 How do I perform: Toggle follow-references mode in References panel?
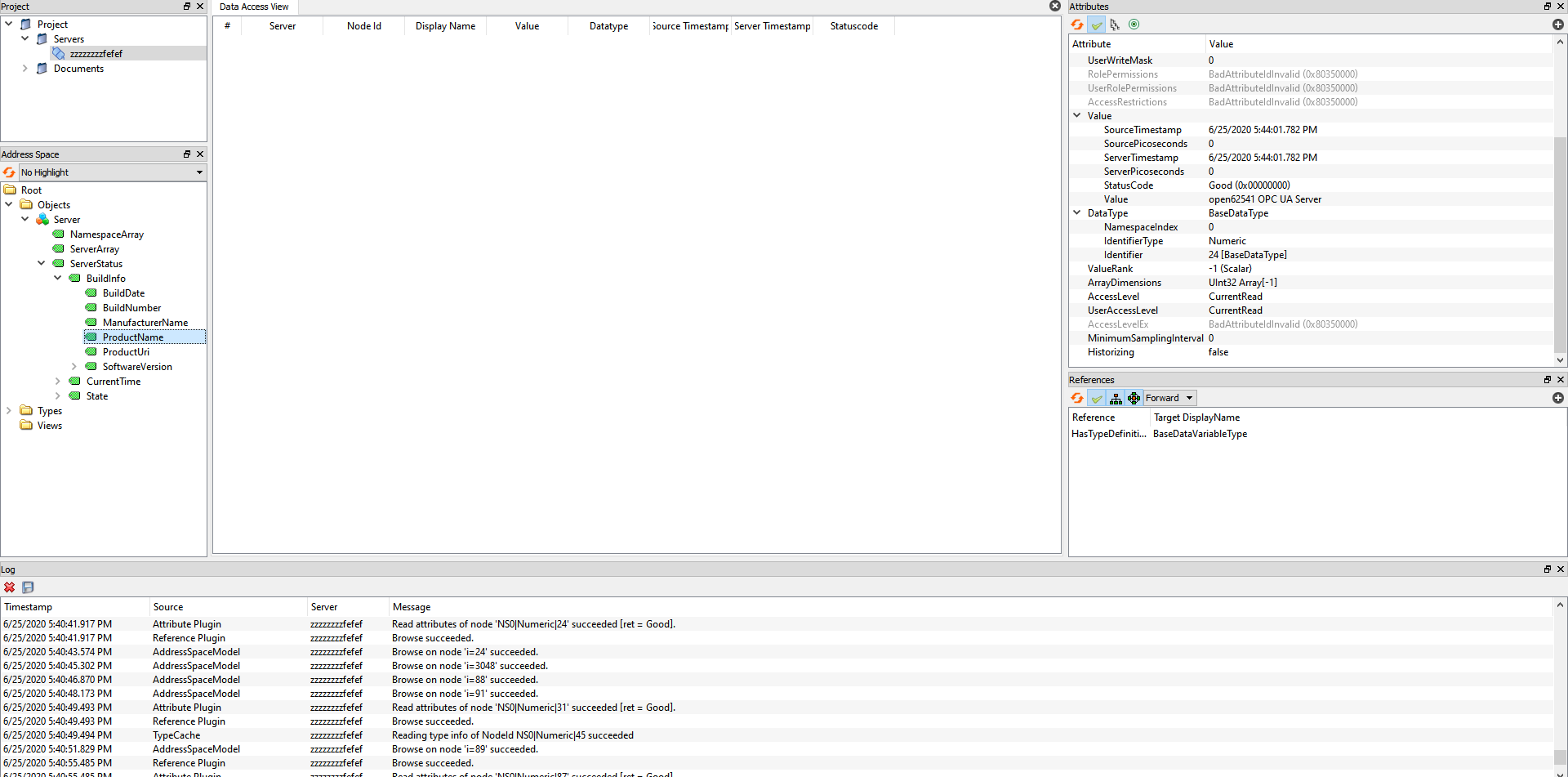[1134, 398]
